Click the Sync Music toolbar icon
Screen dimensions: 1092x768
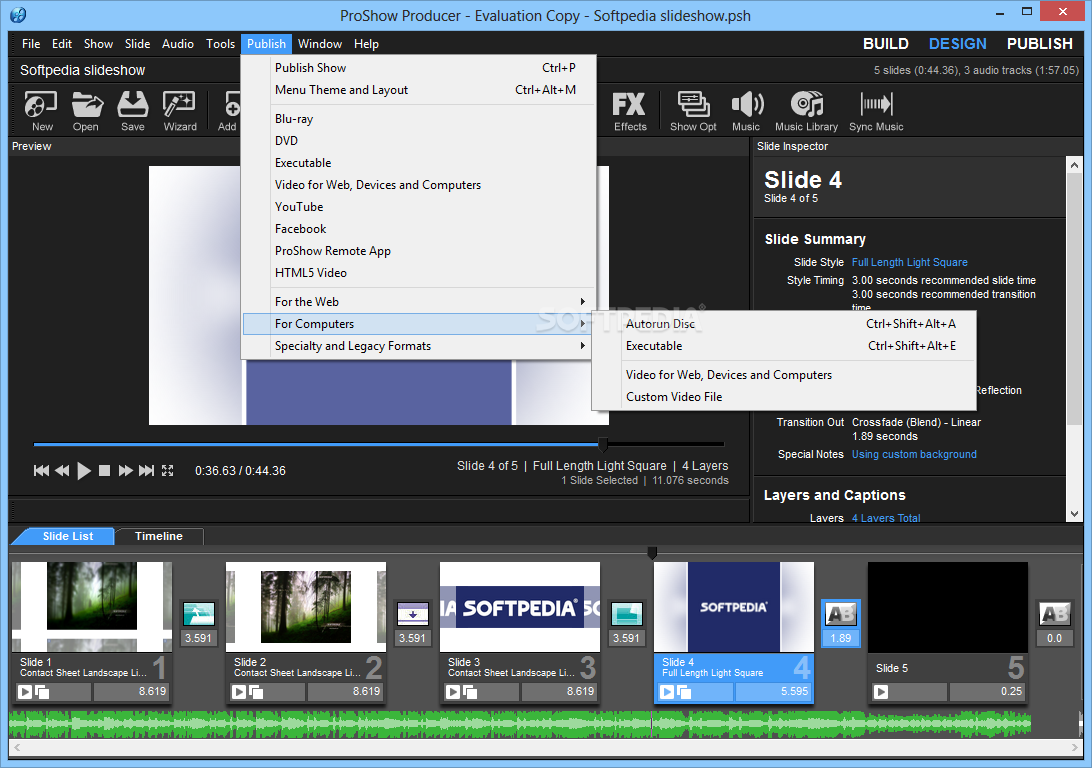876,111
